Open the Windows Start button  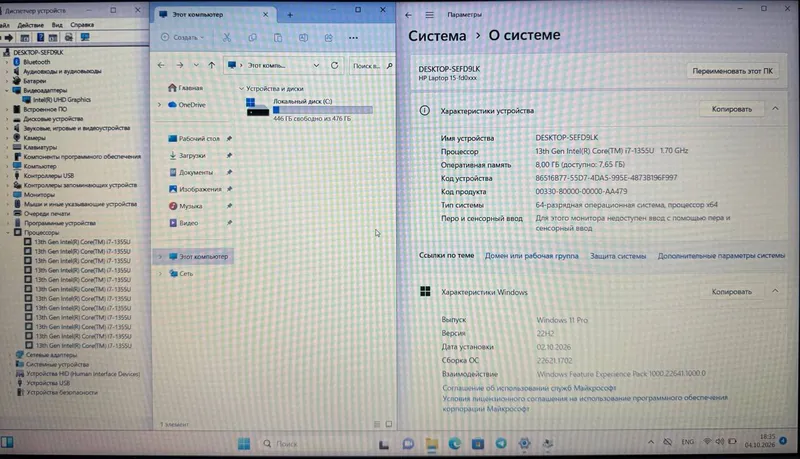[244, 444]
